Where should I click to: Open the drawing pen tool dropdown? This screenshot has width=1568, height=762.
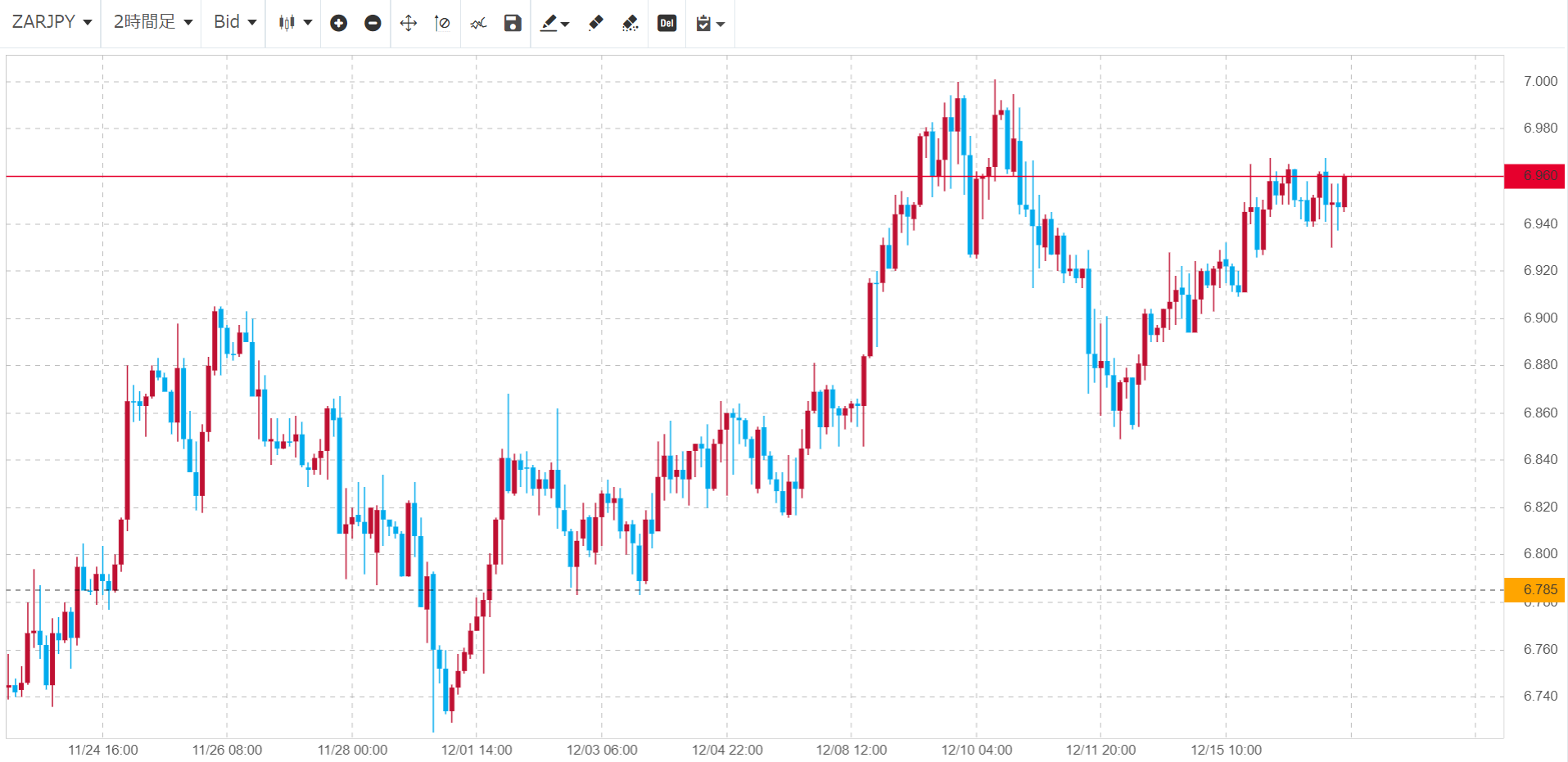(x=554, y=23)
